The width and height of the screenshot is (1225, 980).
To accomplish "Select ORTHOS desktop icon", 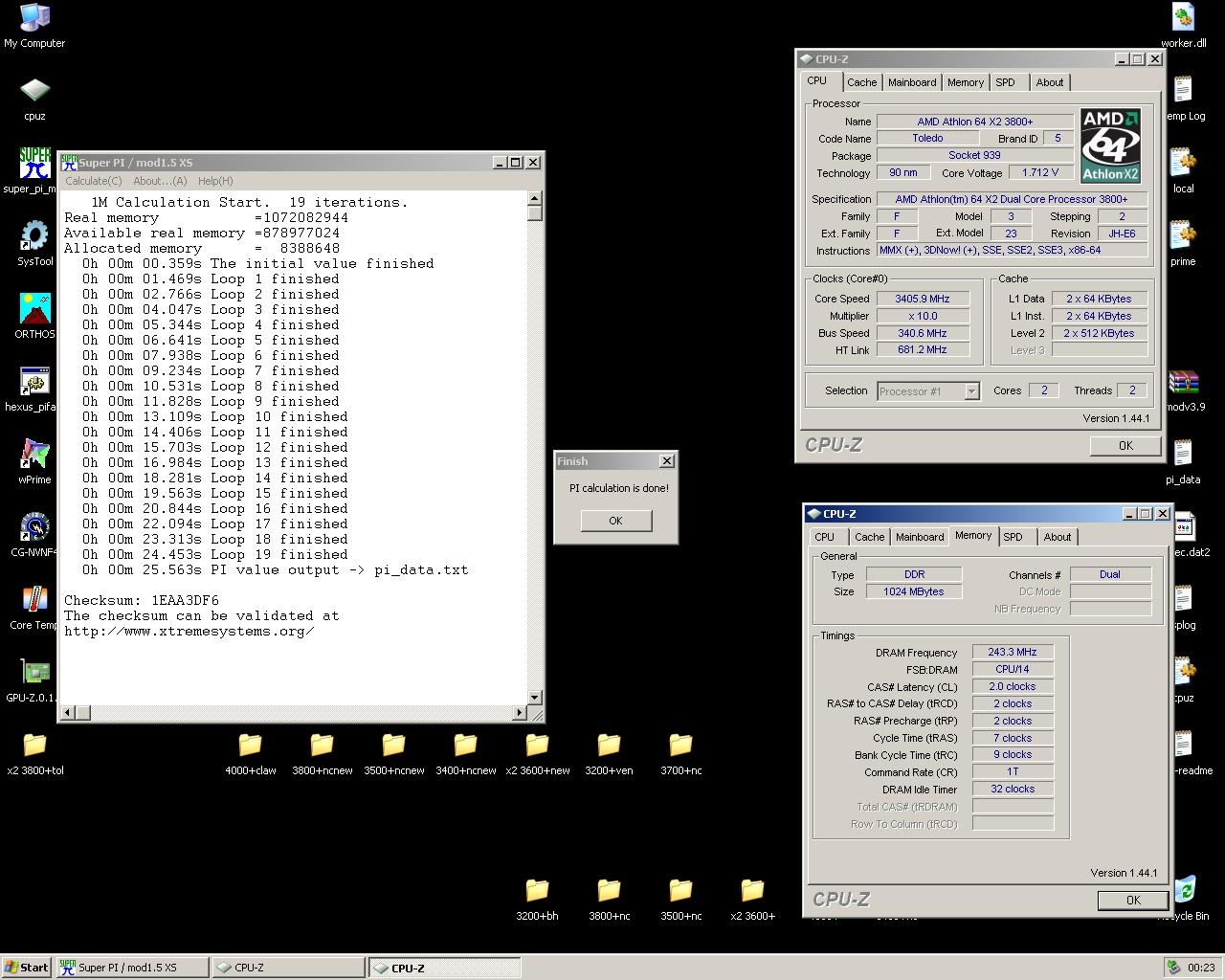I will (x=34, y=316).
